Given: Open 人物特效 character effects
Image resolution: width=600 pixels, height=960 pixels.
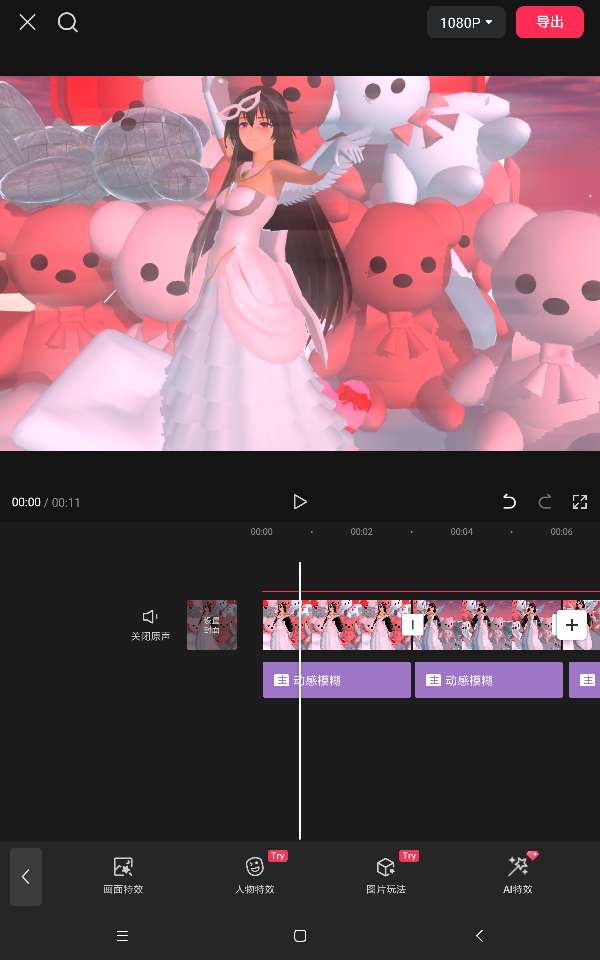Looking at the screenshot, I should pos(255,875).
